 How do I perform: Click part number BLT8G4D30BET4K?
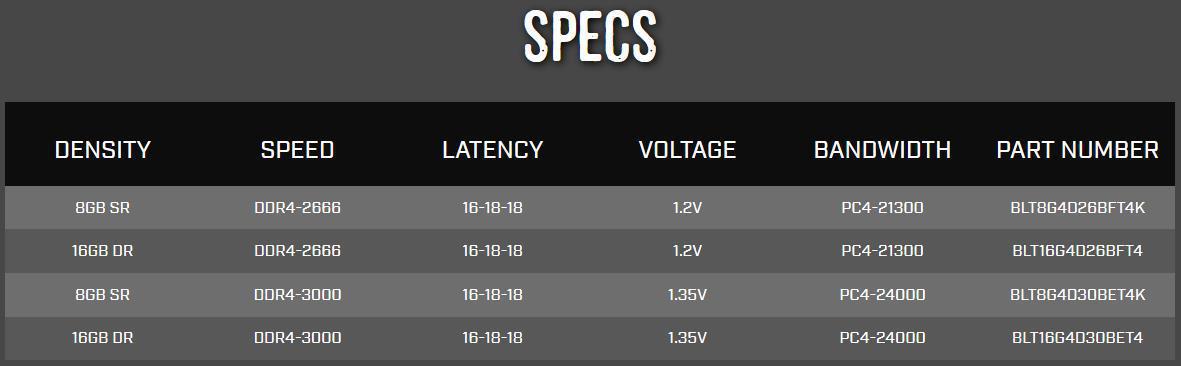[x=1077, y=294]
